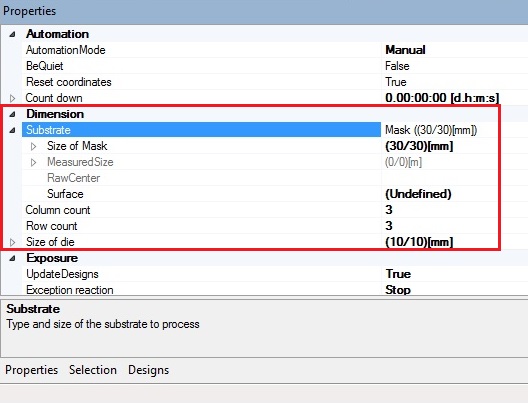The image size is (528, 403).
Task: Open the Designs tab
Action: click(148, 370)
